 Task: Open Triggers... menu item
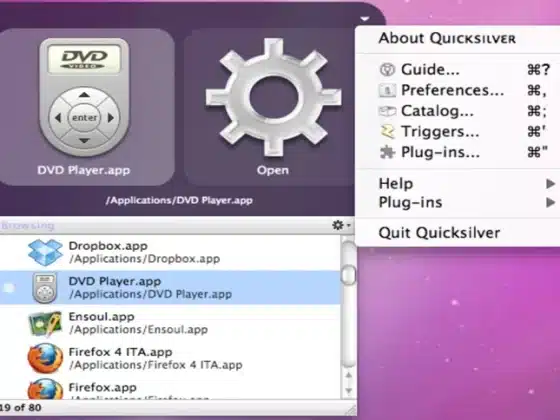[x=458, y=131]
